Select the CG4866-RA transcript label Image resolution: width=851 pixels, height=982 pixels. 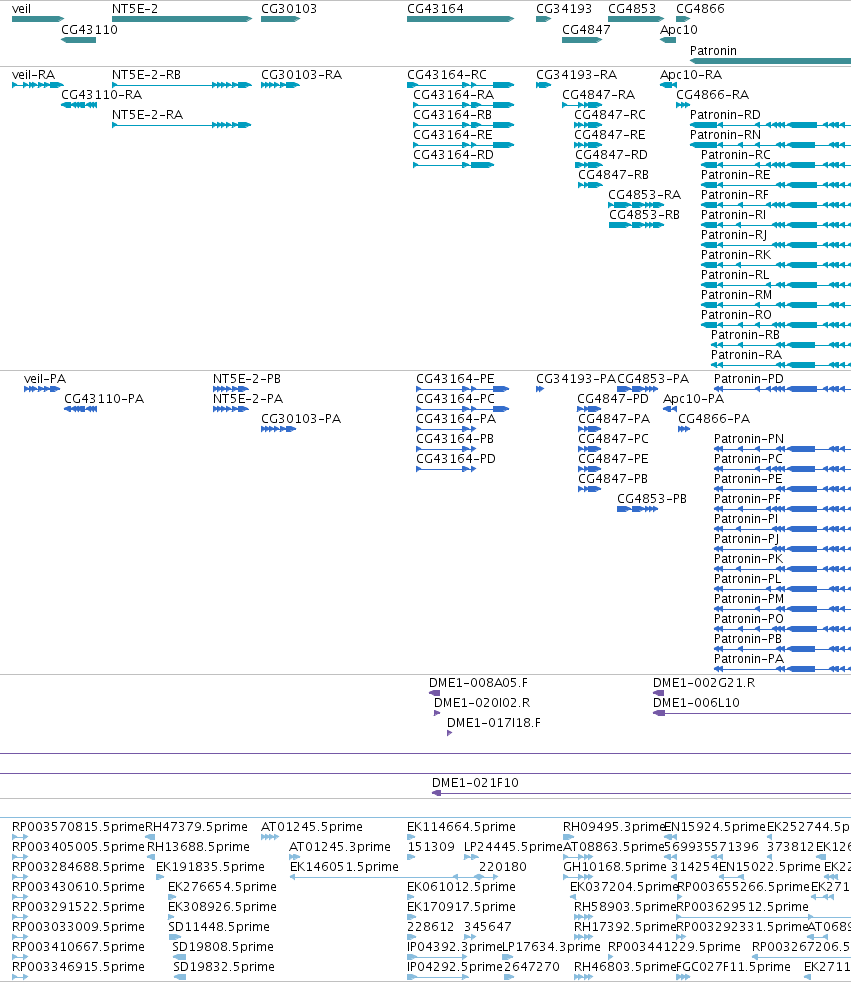coord(713,95)
